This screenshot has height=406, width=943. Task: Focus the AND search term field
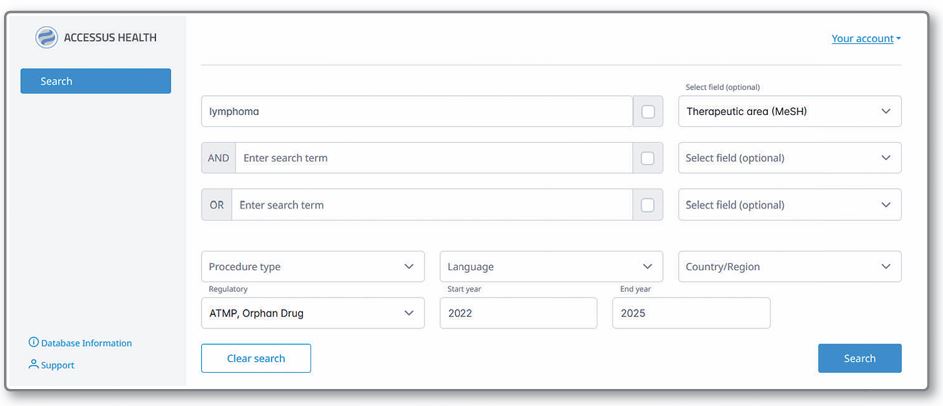point(433,158)
